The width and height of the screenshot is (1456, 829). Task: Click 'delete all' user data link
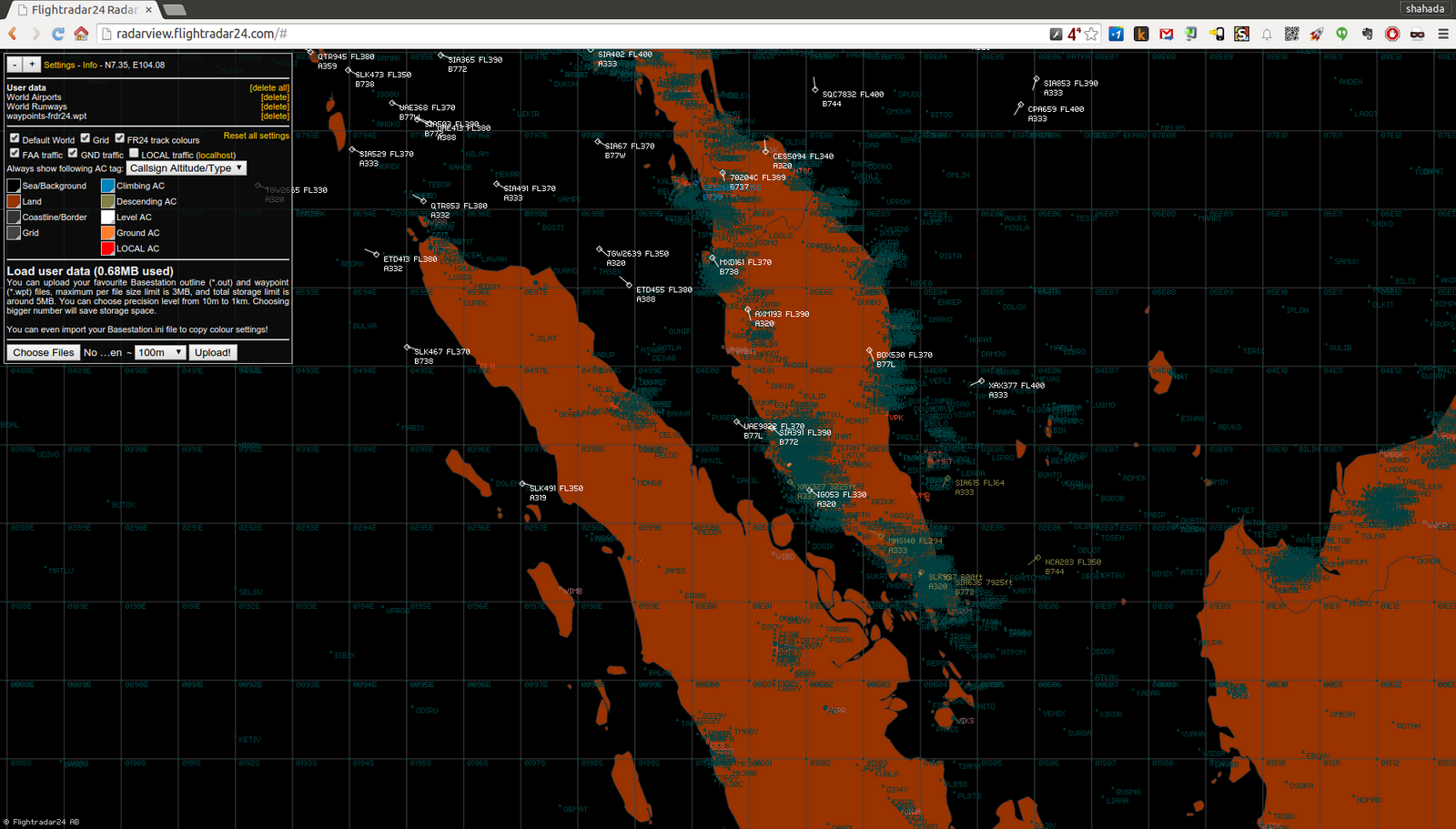[269, 88]
